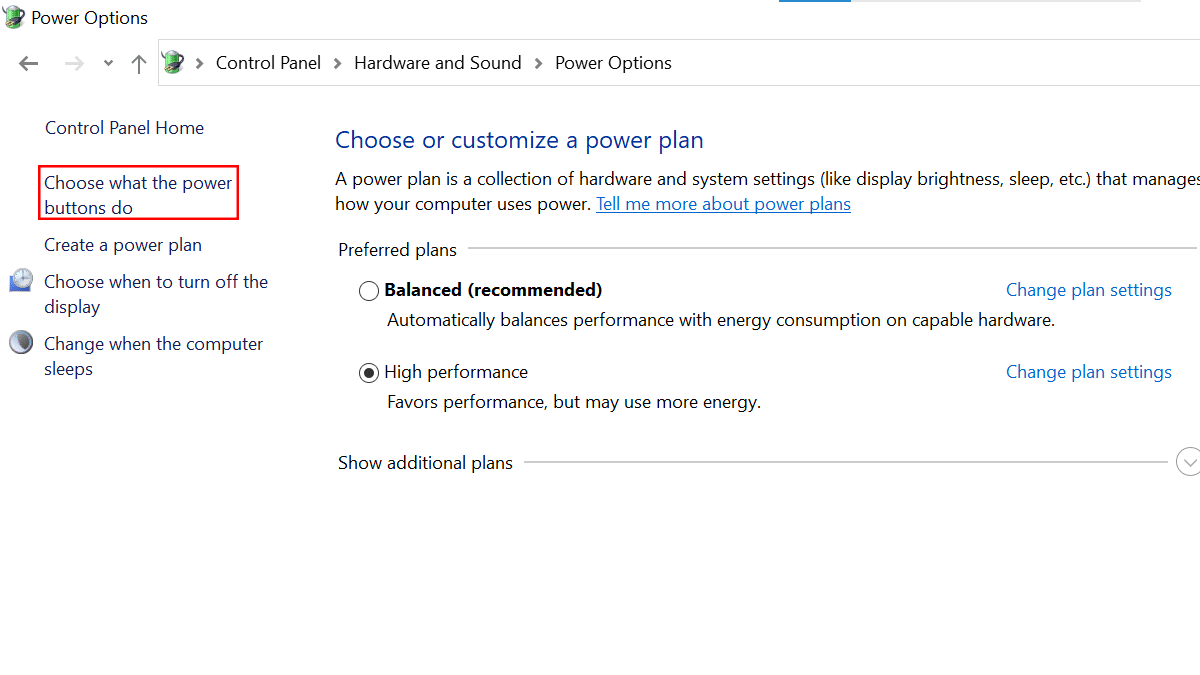Screen dimensions: 1200x675
Task: Change plan settings for the Balanced plan
Action: [x=1088, y=290]
